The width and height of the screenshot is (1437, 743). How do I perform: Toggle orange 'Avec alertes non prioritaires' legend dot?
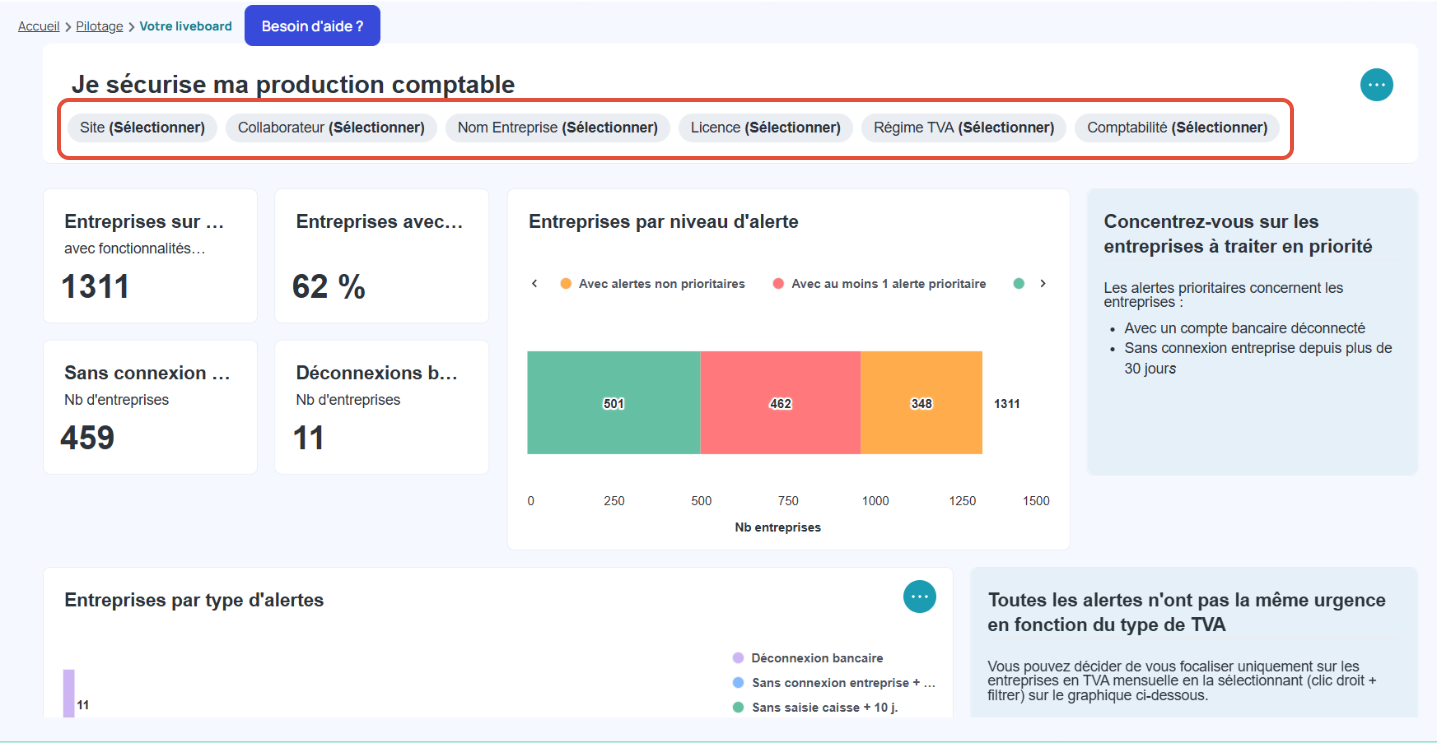pos(566,284)
